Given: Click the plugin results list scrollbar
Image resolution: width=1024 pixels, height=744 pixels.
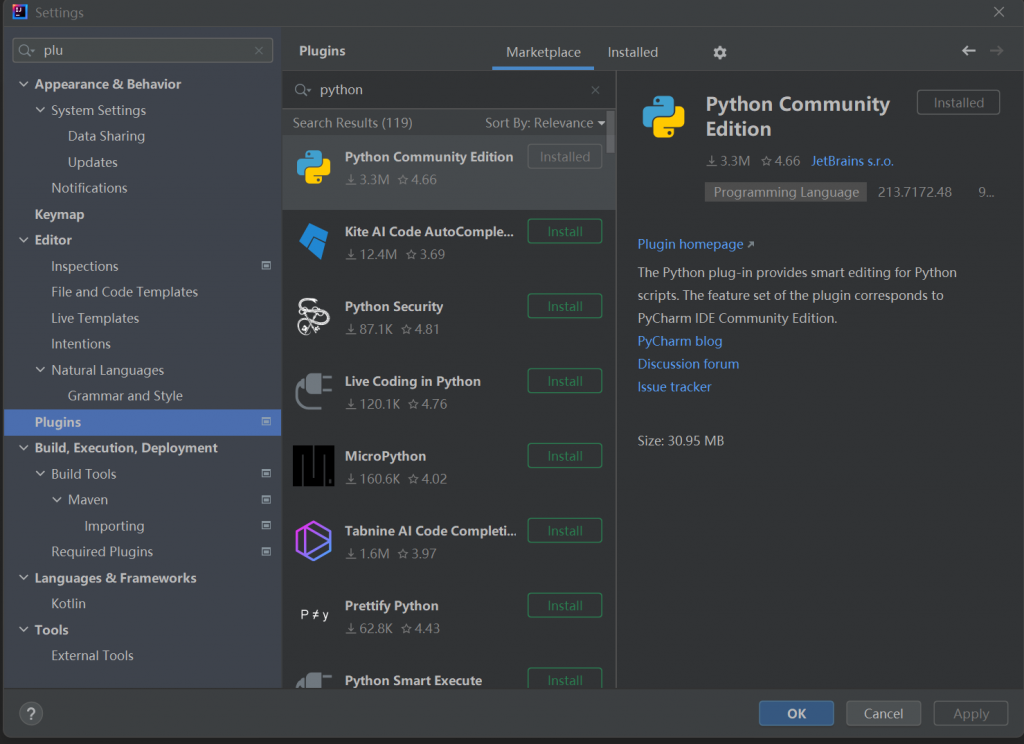Looking at the screenshot, I should click(x=611, y=133).
